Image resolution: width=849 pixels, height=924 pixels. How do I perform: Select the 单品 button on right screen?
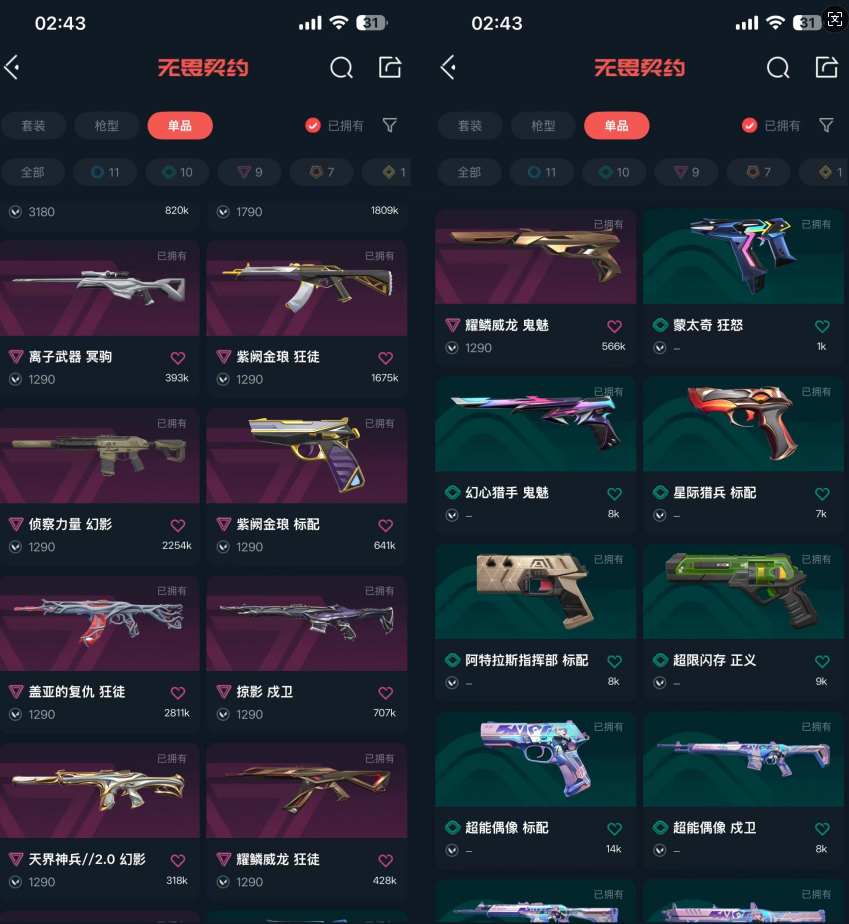616,126
